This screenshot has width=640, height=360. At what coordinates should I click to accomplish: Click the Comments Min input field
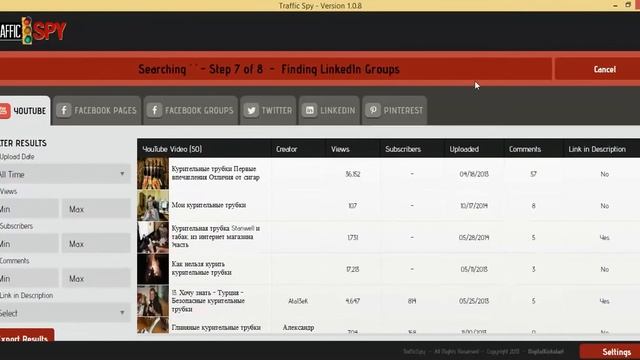[29, 278]
